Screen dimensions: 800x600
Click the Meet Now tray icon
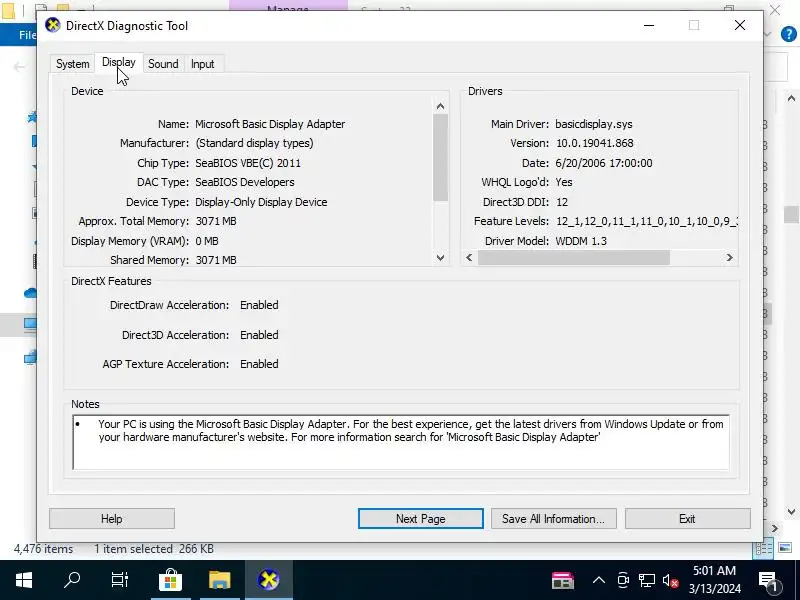click(623, 580)
